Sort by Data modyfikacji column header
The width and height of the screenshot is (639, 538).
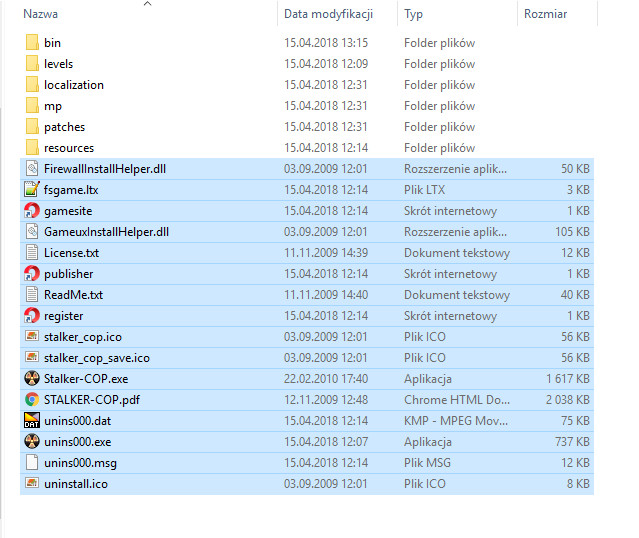tap(328, 14)
